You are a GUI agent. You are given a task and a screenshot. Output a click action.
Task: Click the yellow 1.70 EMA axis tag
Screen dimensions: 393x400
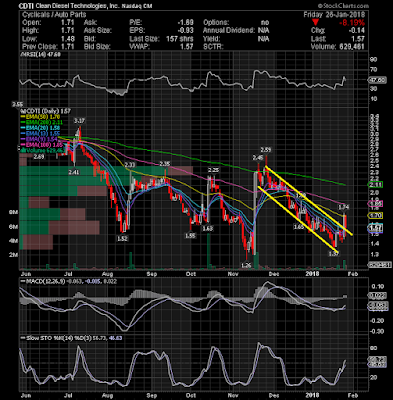tap(375, 215)
